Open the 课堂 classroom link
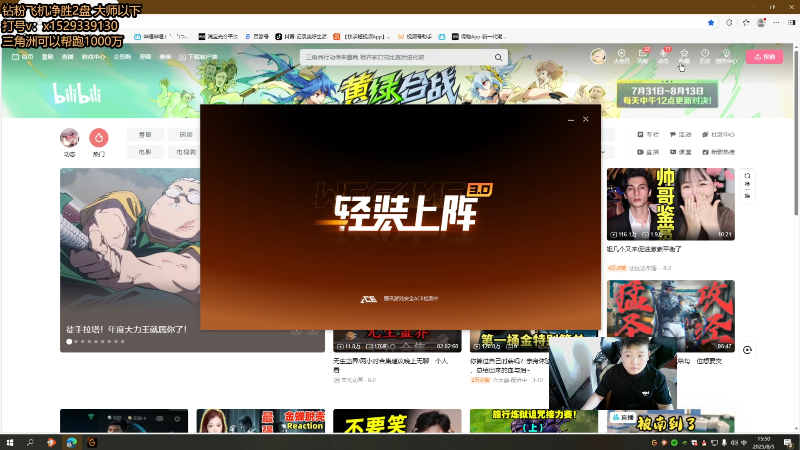This screenshot has height=450, width=800. pyautogui.click(x=681, y=152)
